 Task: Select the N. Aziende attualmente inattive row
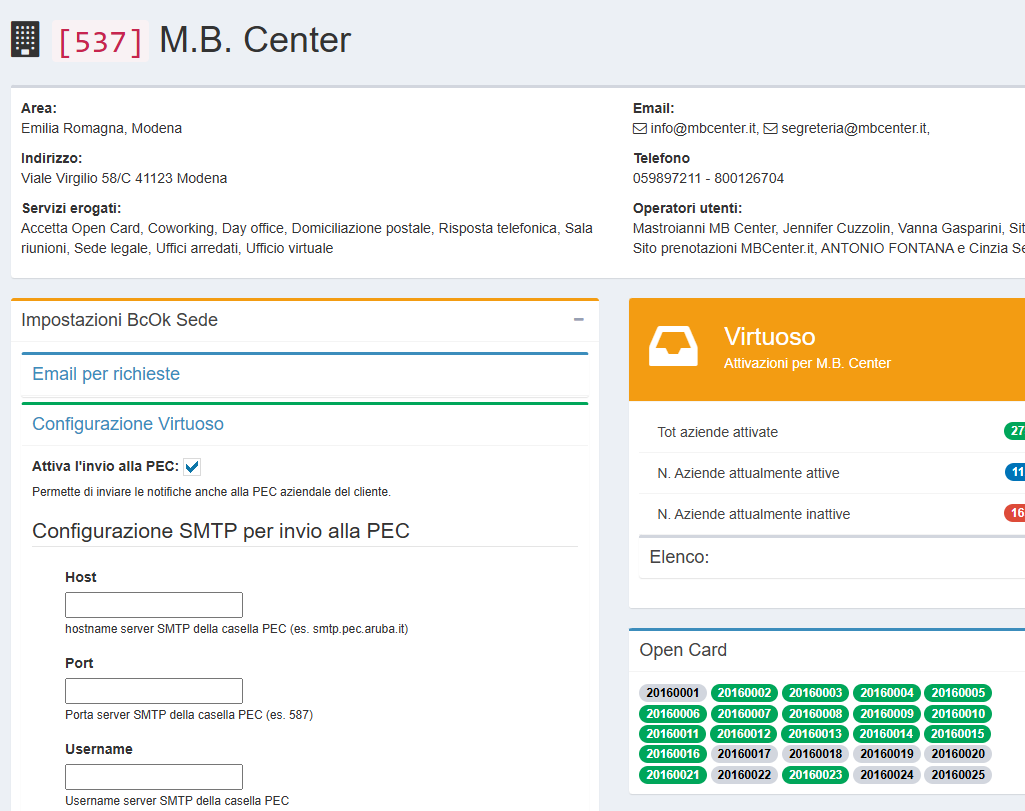(832, 514)
